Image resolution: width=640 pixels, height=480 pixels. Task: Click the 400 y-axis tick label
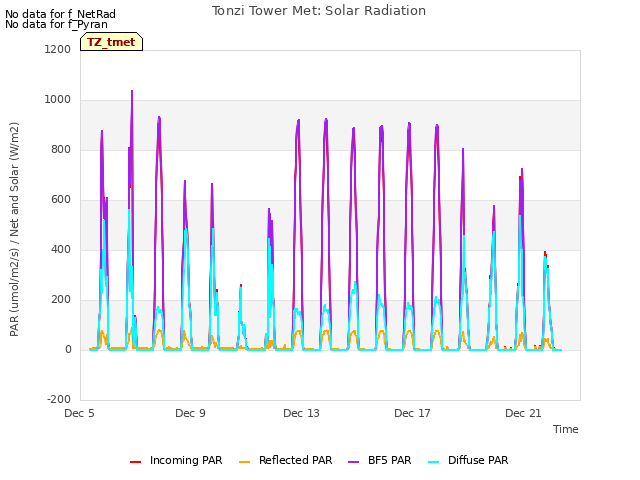coord(61,249)
